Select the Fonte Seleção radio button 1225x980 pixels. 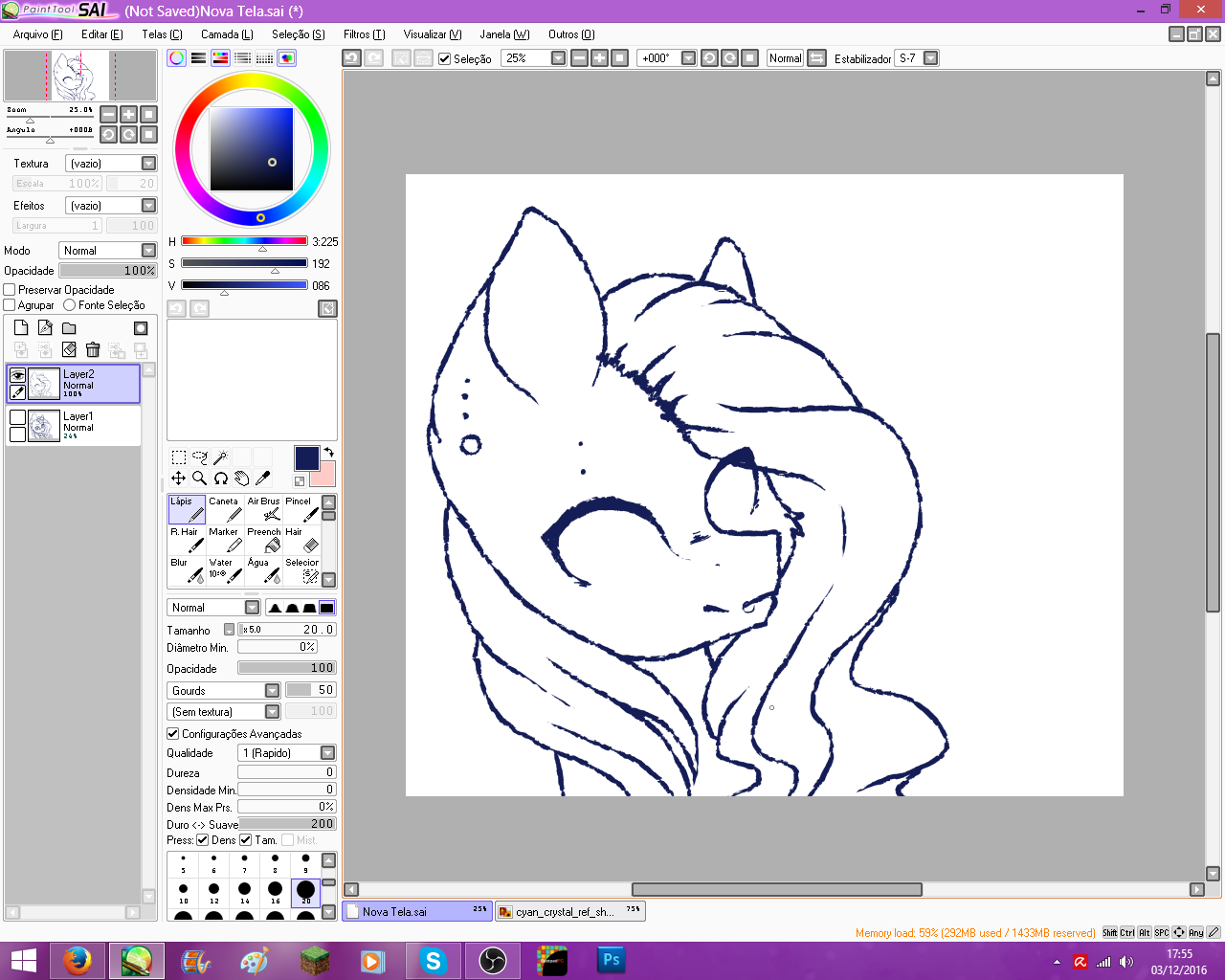pyautogui.click(x=69, y=305)
